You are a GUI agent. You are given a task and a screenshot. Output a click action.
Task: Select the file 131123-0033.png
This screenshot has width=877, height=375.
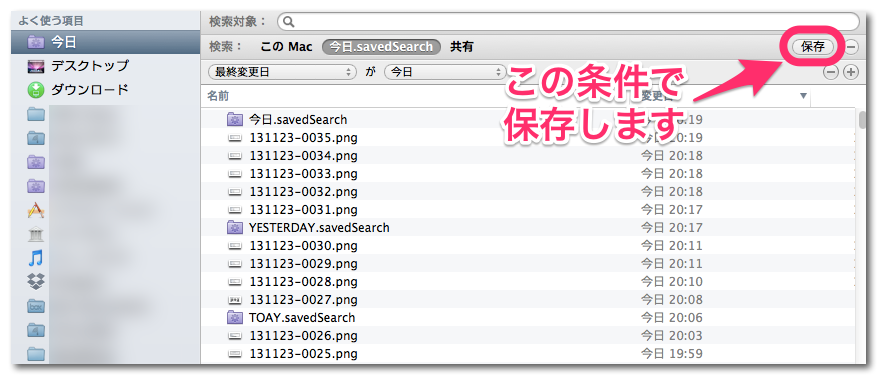303,174
